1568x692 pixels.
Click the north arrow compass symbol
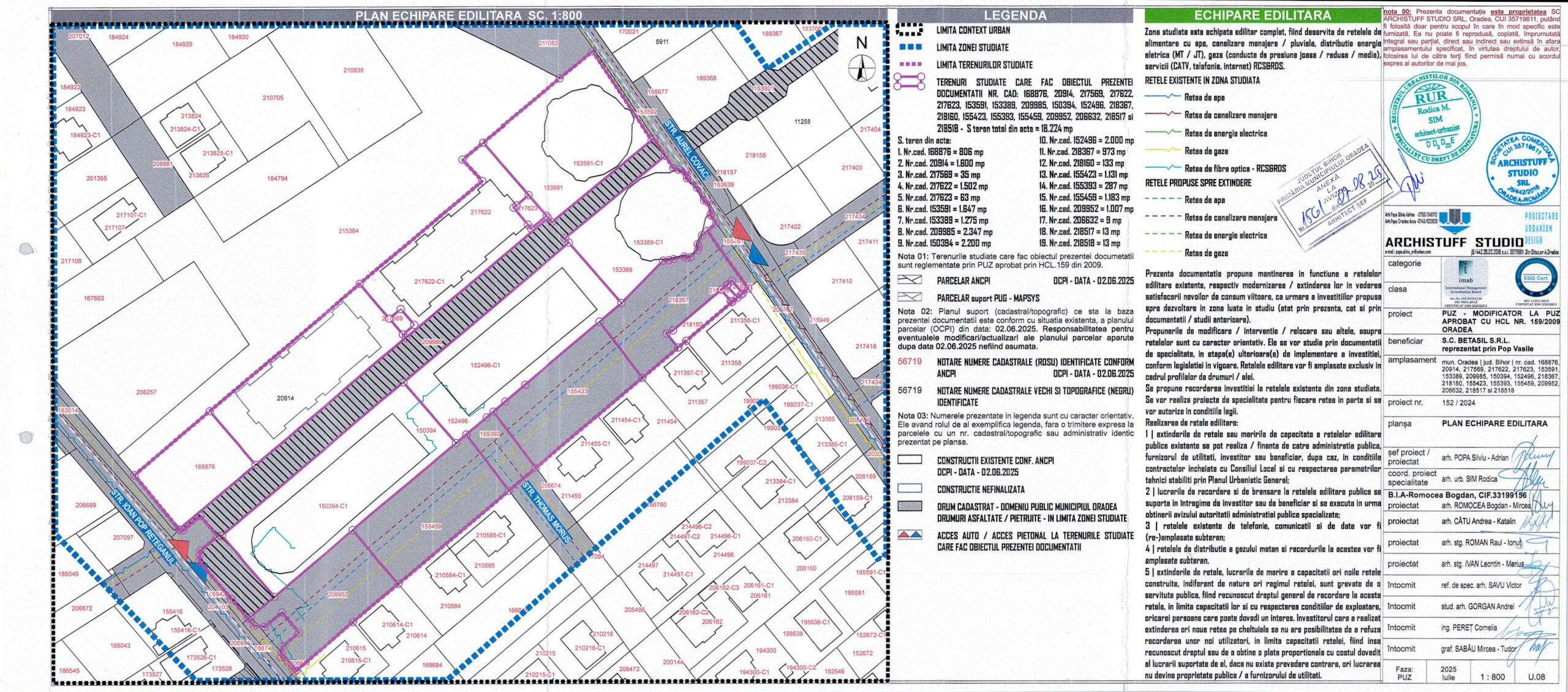(862, 67)
